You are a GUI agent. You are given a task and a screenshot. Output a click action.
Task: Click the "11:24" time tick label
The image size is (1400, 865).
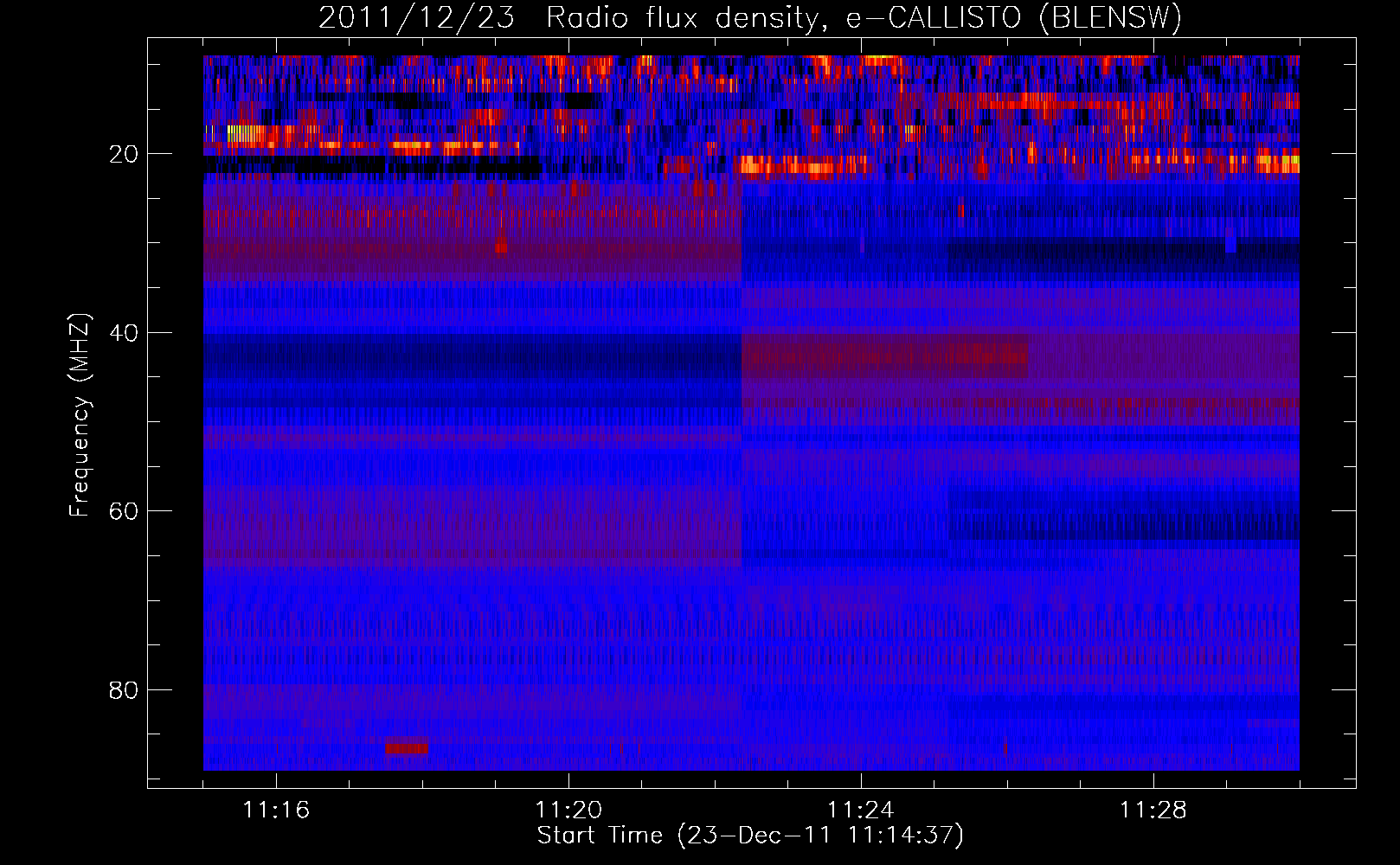861,810
